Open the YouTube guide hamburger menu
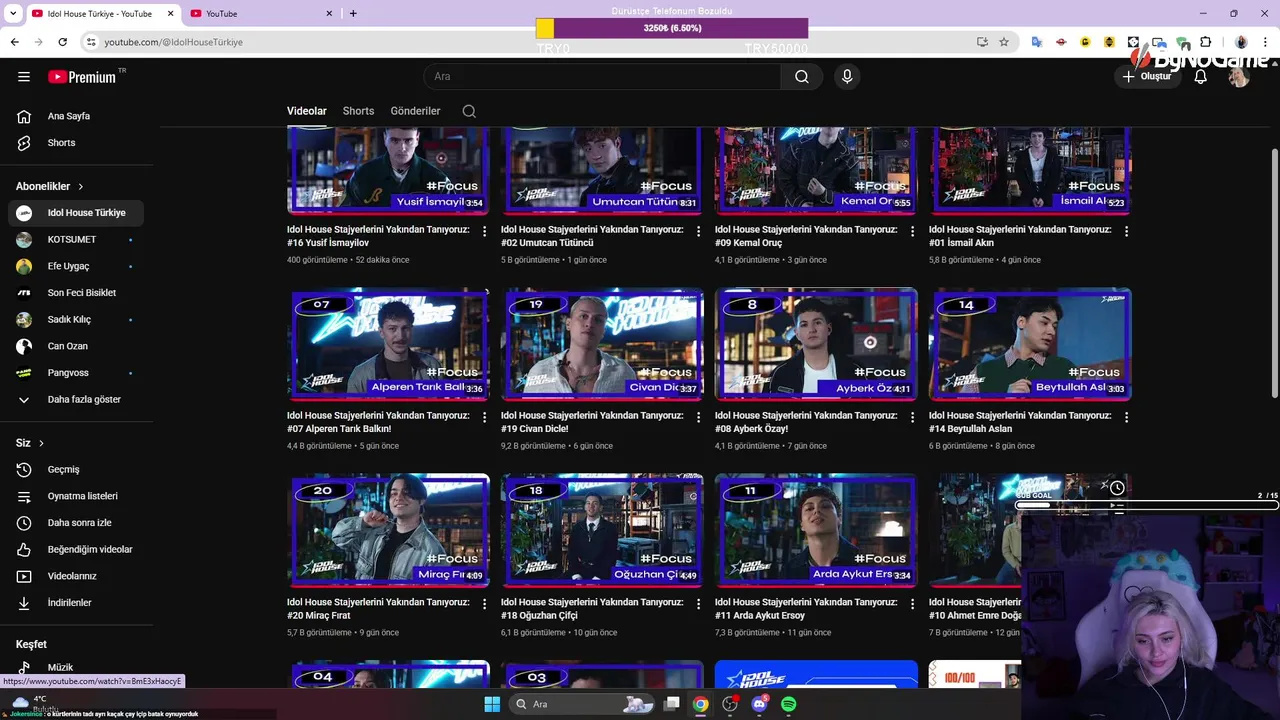This screenshot has height=720, width=1280. 24,77
